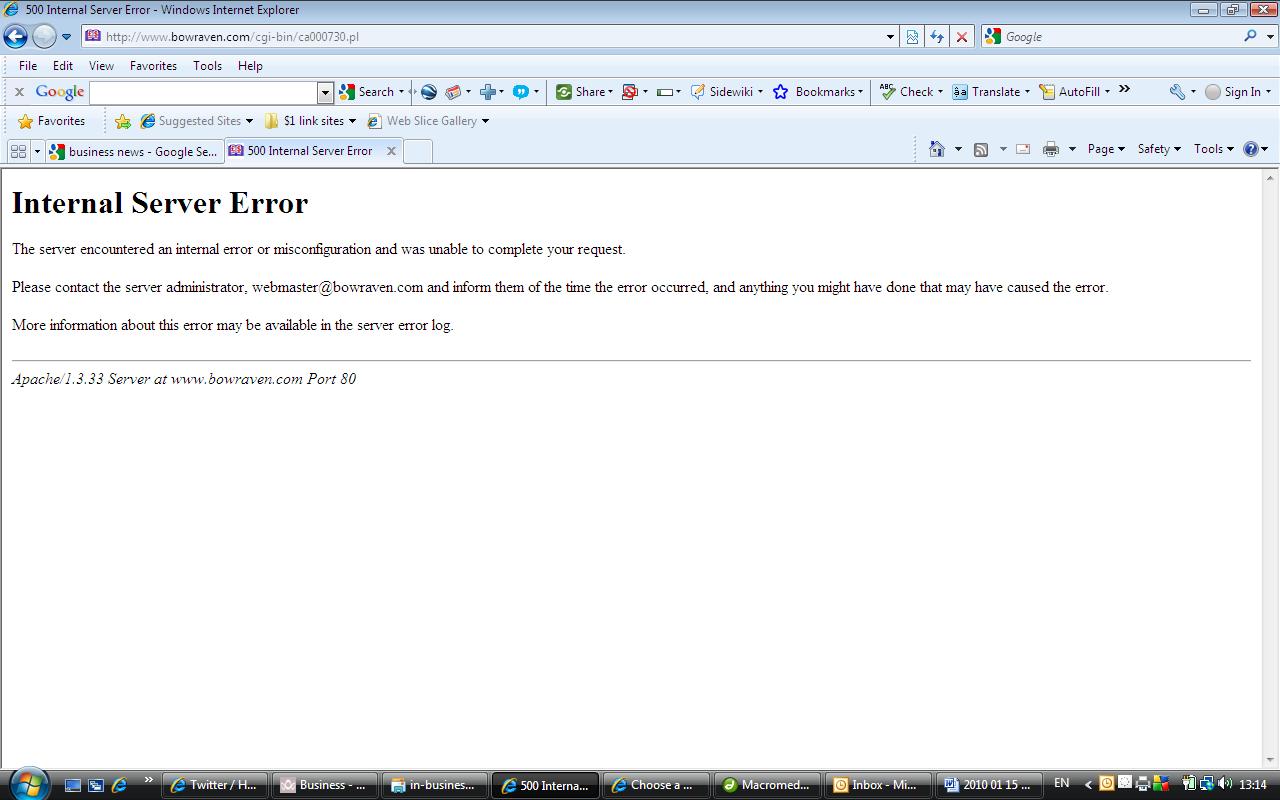Open the View menu
The width and height of the screenshot is (1280, 800).
101,66
